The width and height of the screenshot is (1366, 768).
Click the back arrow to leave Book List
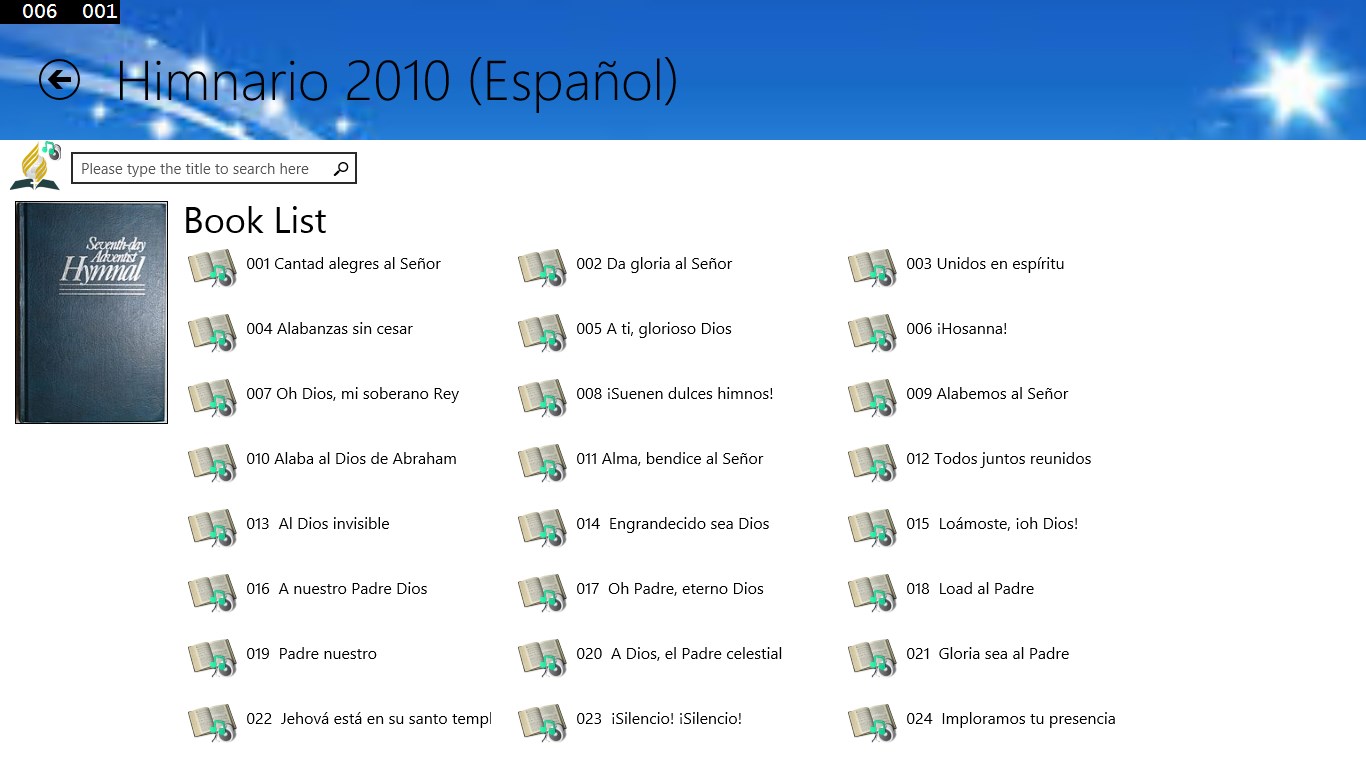pos(57,80)
